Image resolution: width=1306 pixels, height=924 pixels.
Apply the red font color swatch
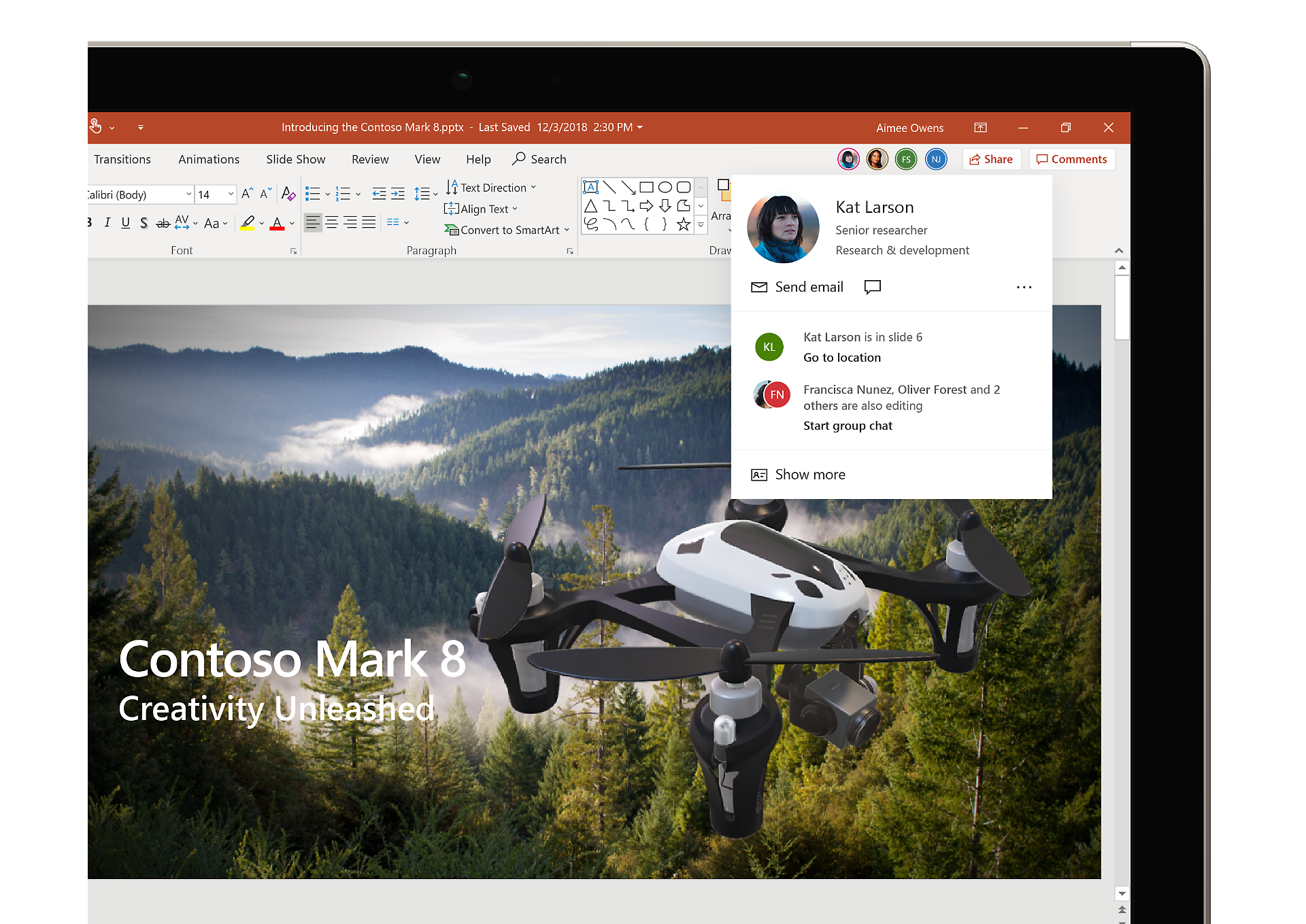[277, 223]
